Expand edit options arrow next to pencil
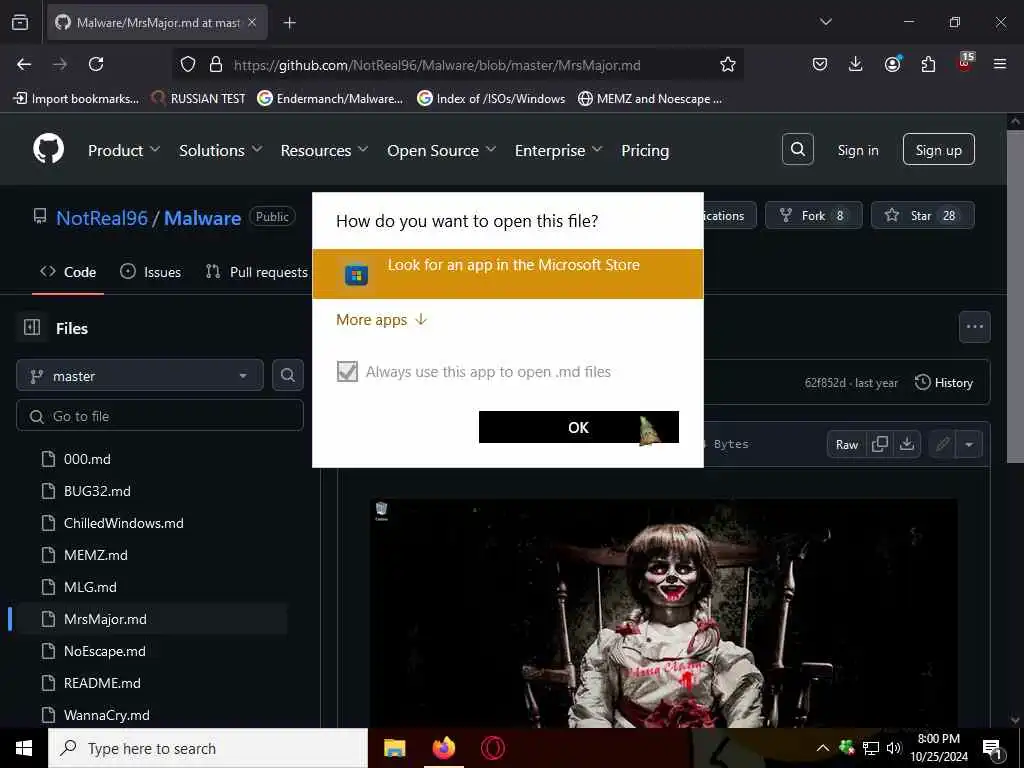The height and width of the screenshot is (768, 1024). 969,444
